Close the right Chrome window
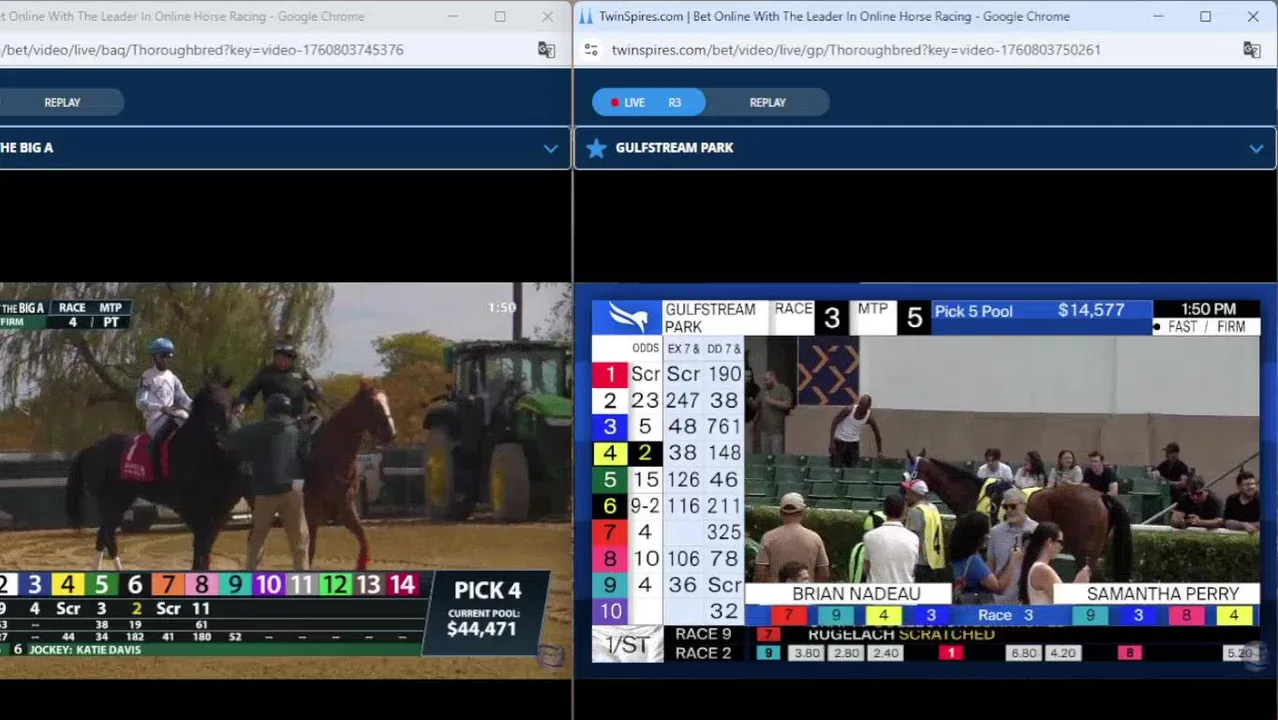1278x720 pixels. pos(1253,16)
